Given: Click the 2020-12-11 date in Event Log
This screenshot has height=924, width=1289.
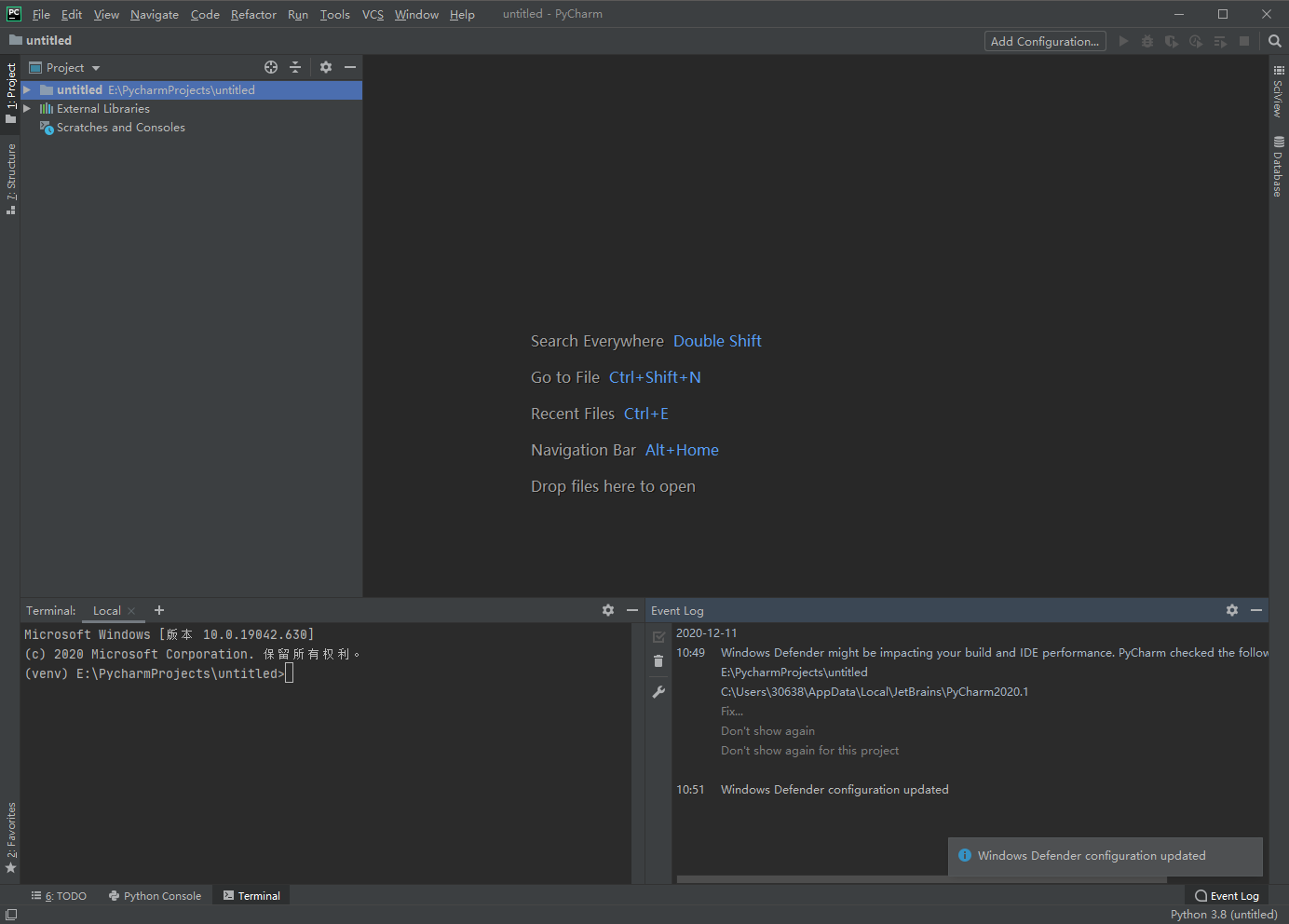Looking at the screenshot, I should click(x=706, y=633).
